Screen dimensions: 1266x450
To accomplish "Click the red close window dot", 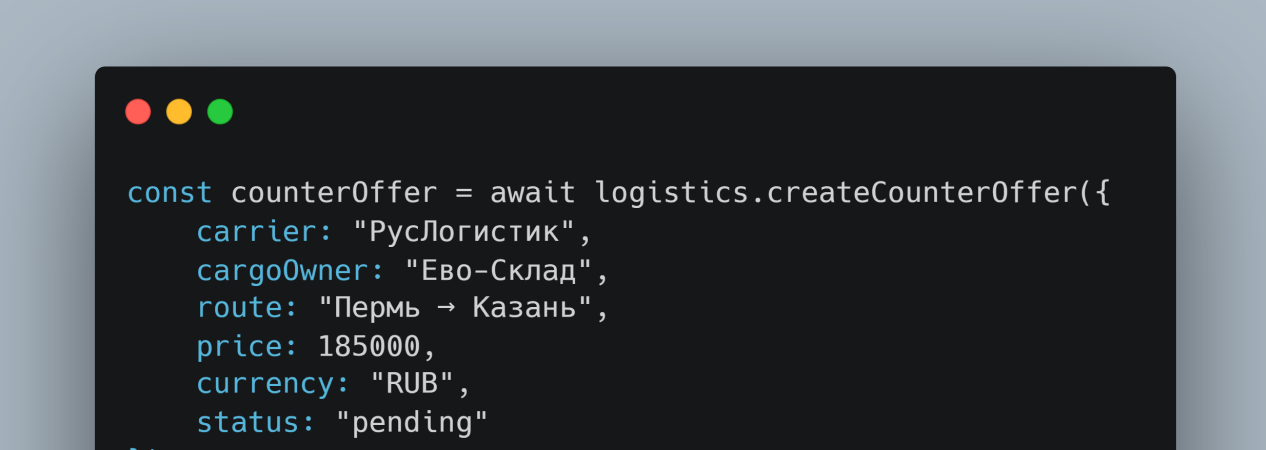I will [138, 111].
